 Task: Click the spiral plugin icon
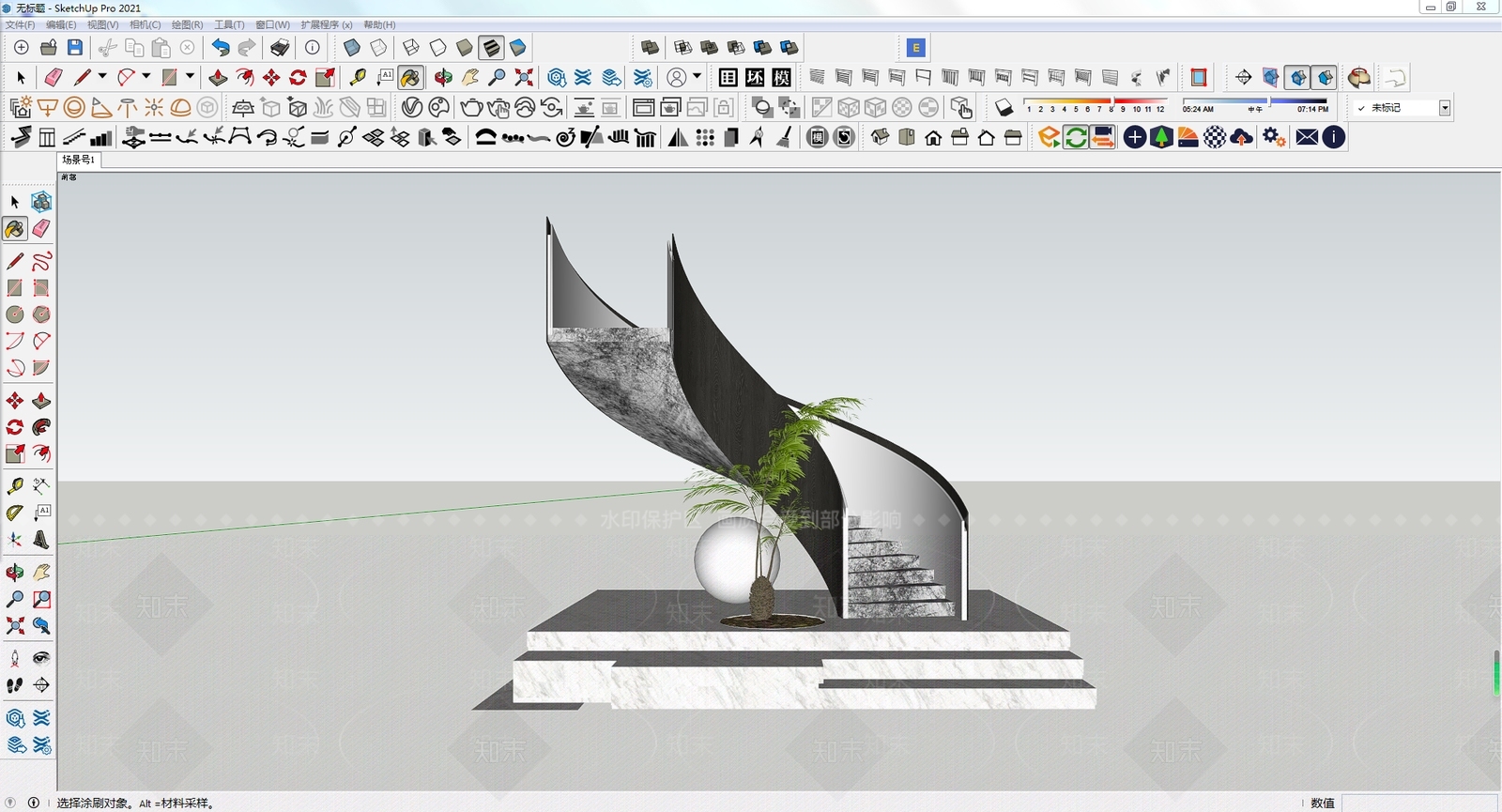[565, 137]
